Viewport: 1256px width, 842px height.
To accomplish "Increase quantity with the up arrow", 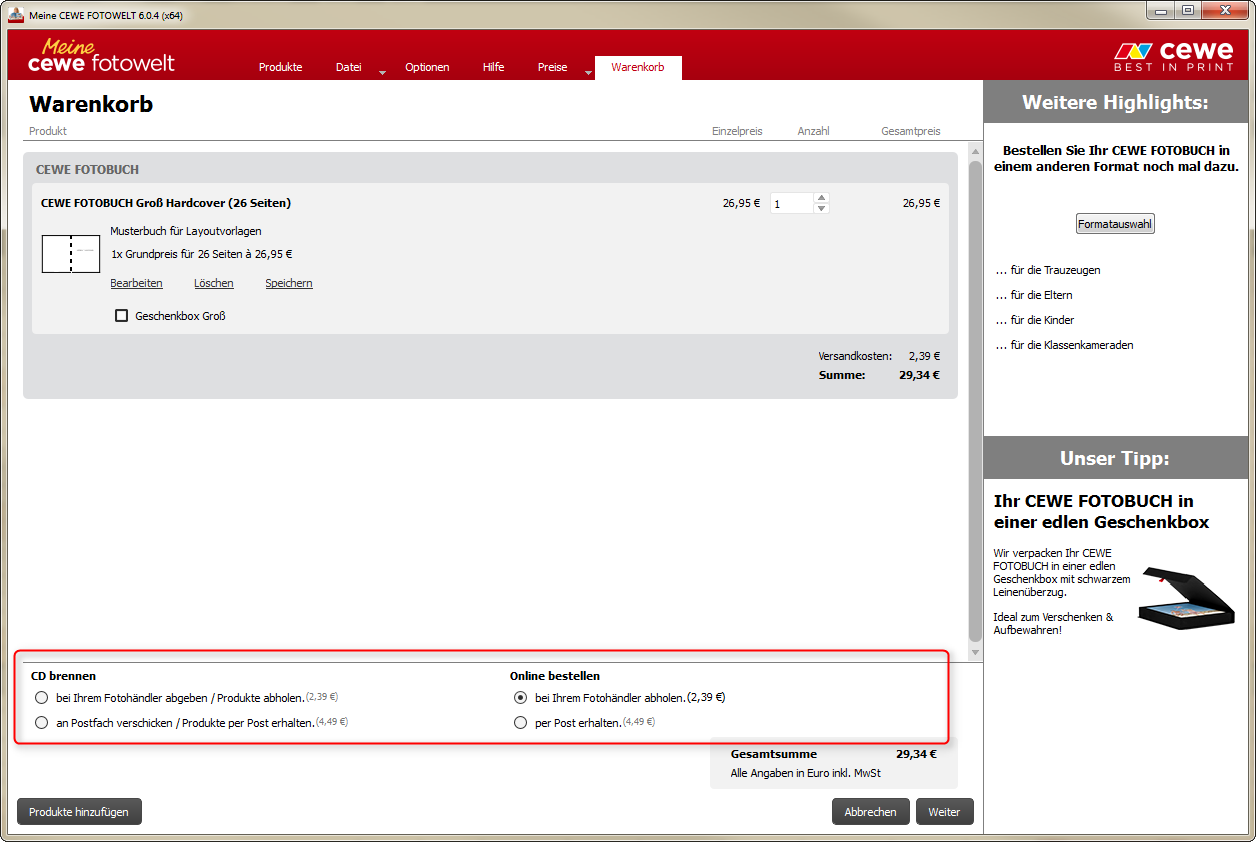I will (821, 198).
